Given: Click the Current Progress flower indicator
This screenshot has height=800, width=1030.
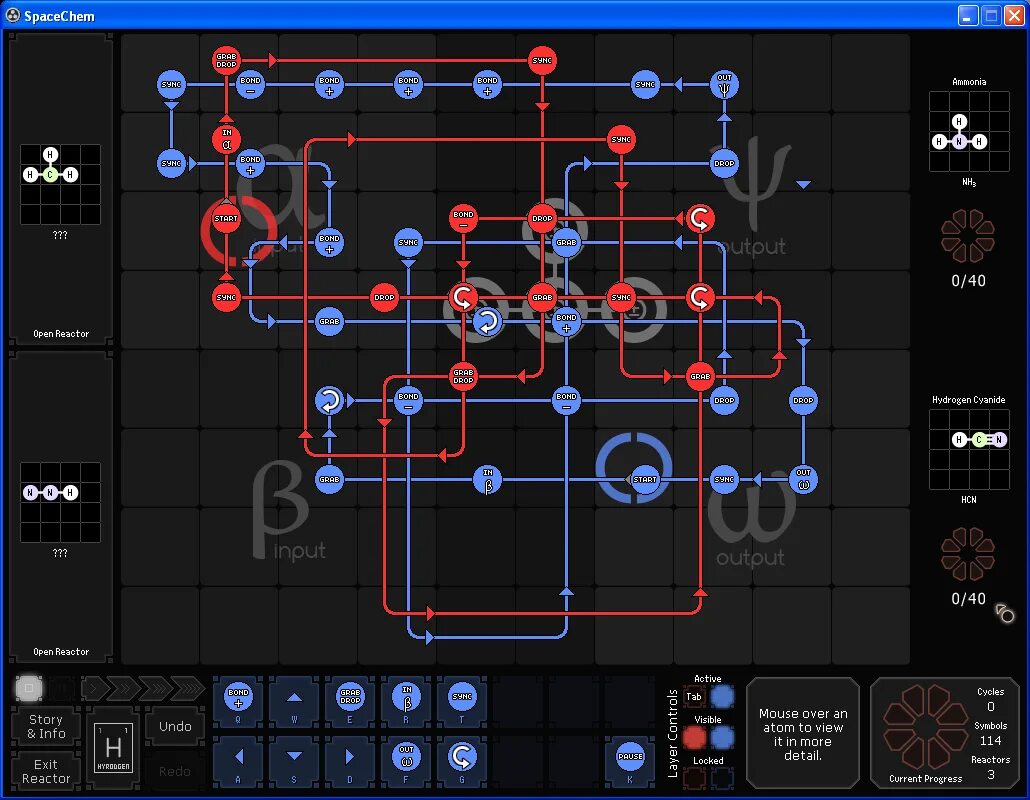Looking at the screenshot, I should coord(925,726).
